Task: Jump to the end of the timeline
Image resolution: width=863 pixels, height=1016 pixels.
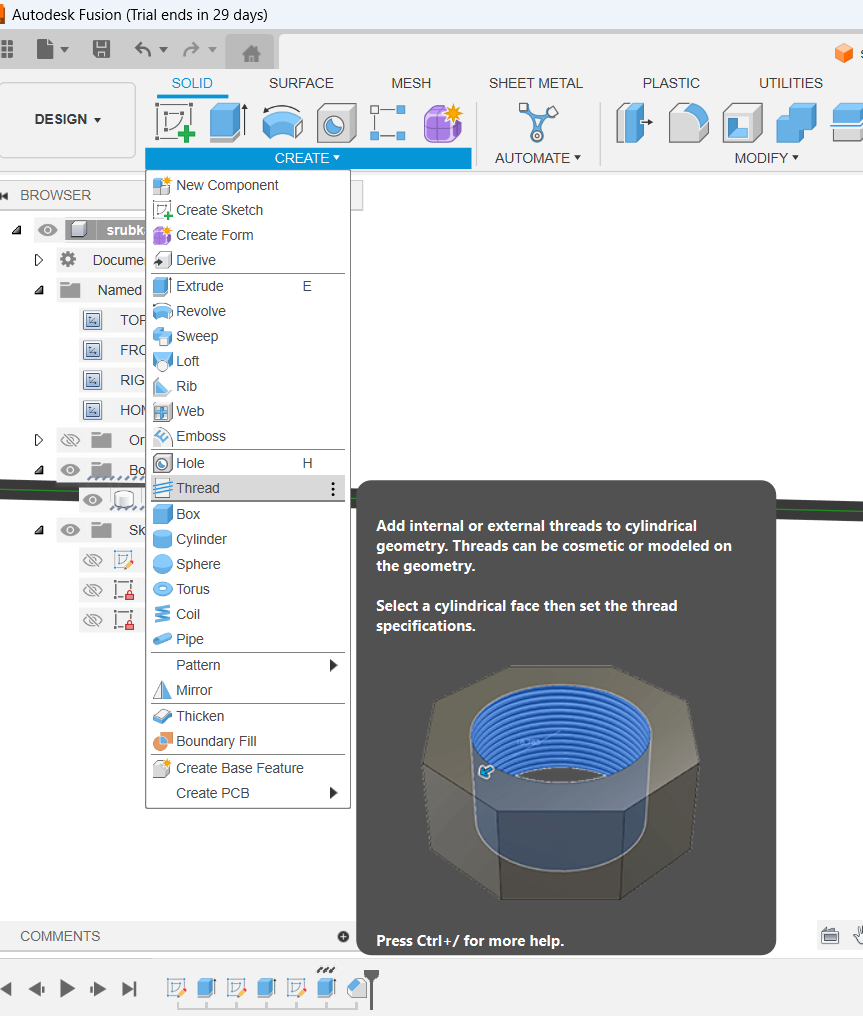Action: tap(130, 989)
